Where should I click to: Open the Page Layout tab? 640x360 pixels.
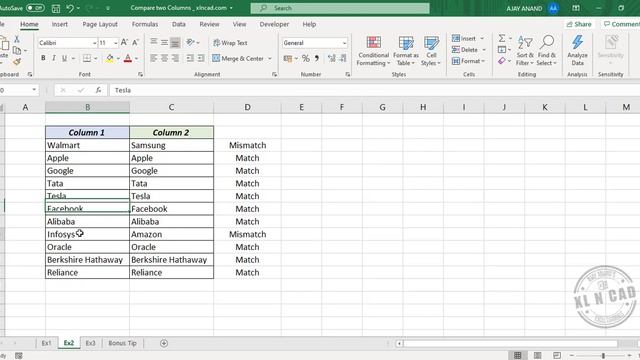pos(100,24)
